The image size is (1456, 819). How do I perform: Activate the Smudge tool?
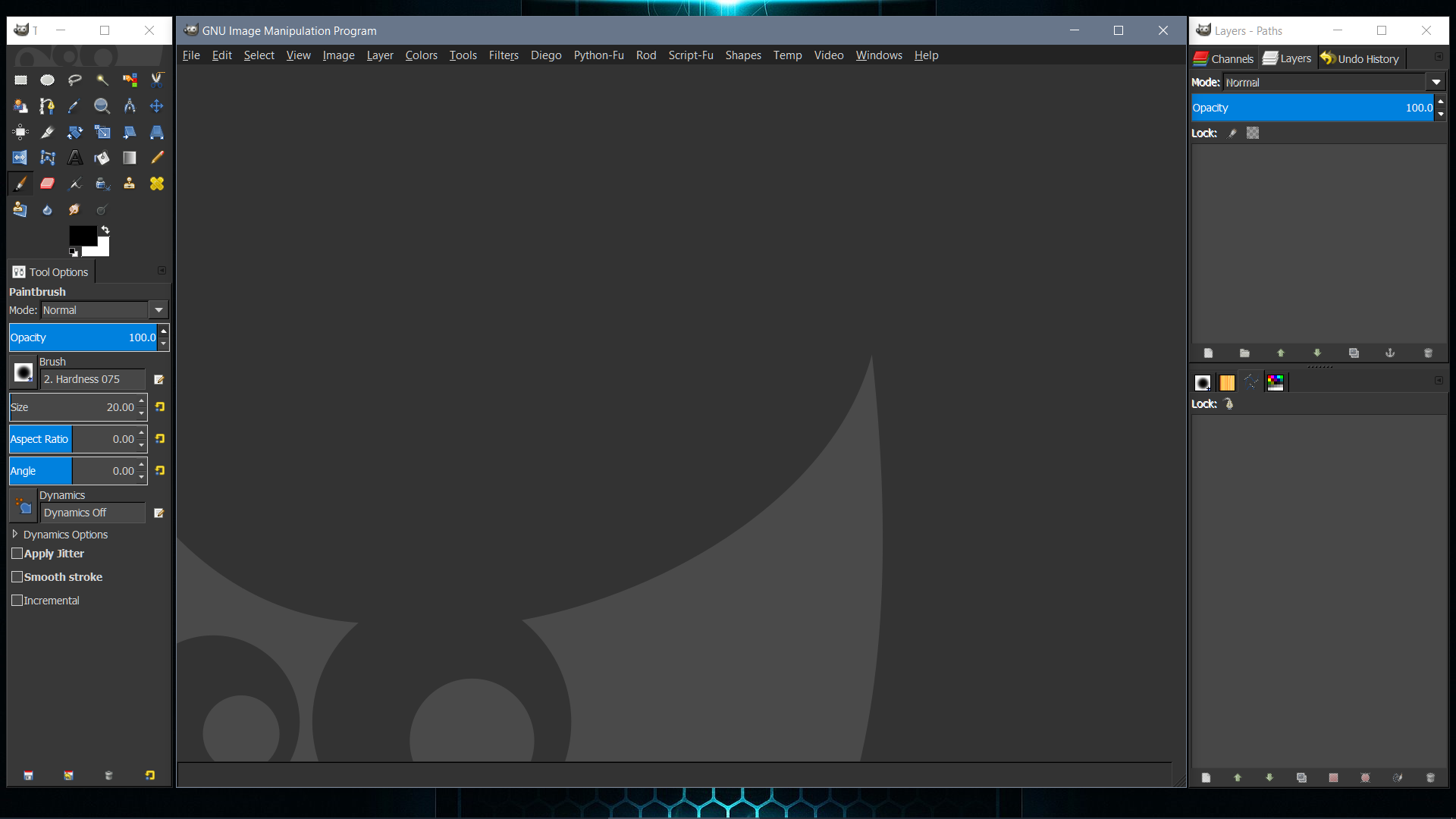coord(74,209)
